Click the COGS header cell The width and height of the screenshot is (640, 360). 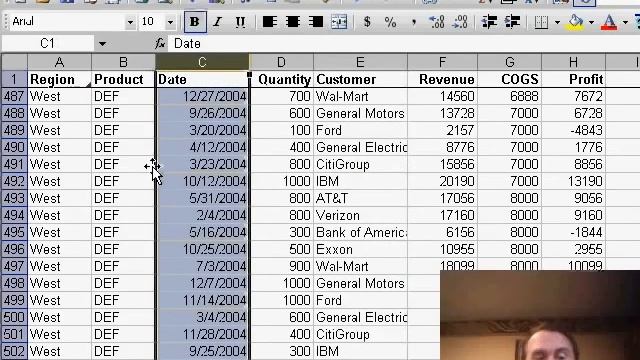(509, 79)
